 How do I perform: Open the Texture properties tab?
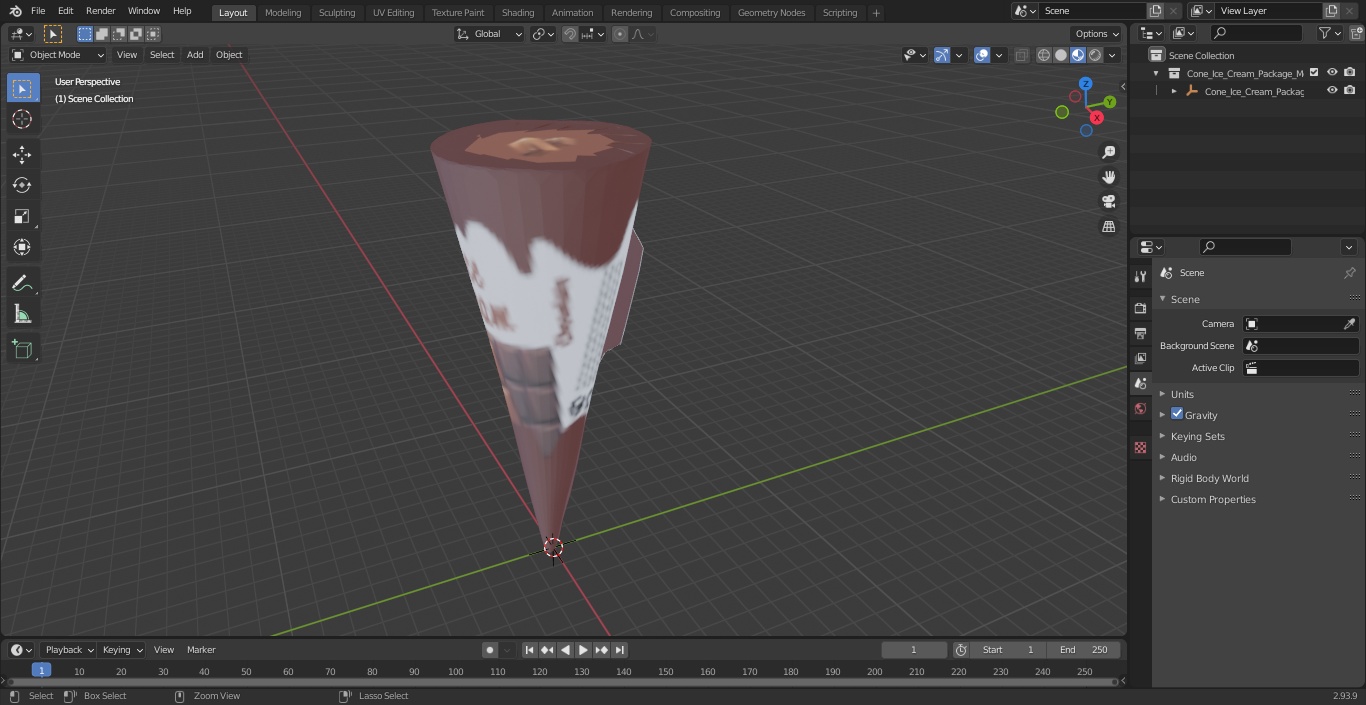[x=1140, y=447]
